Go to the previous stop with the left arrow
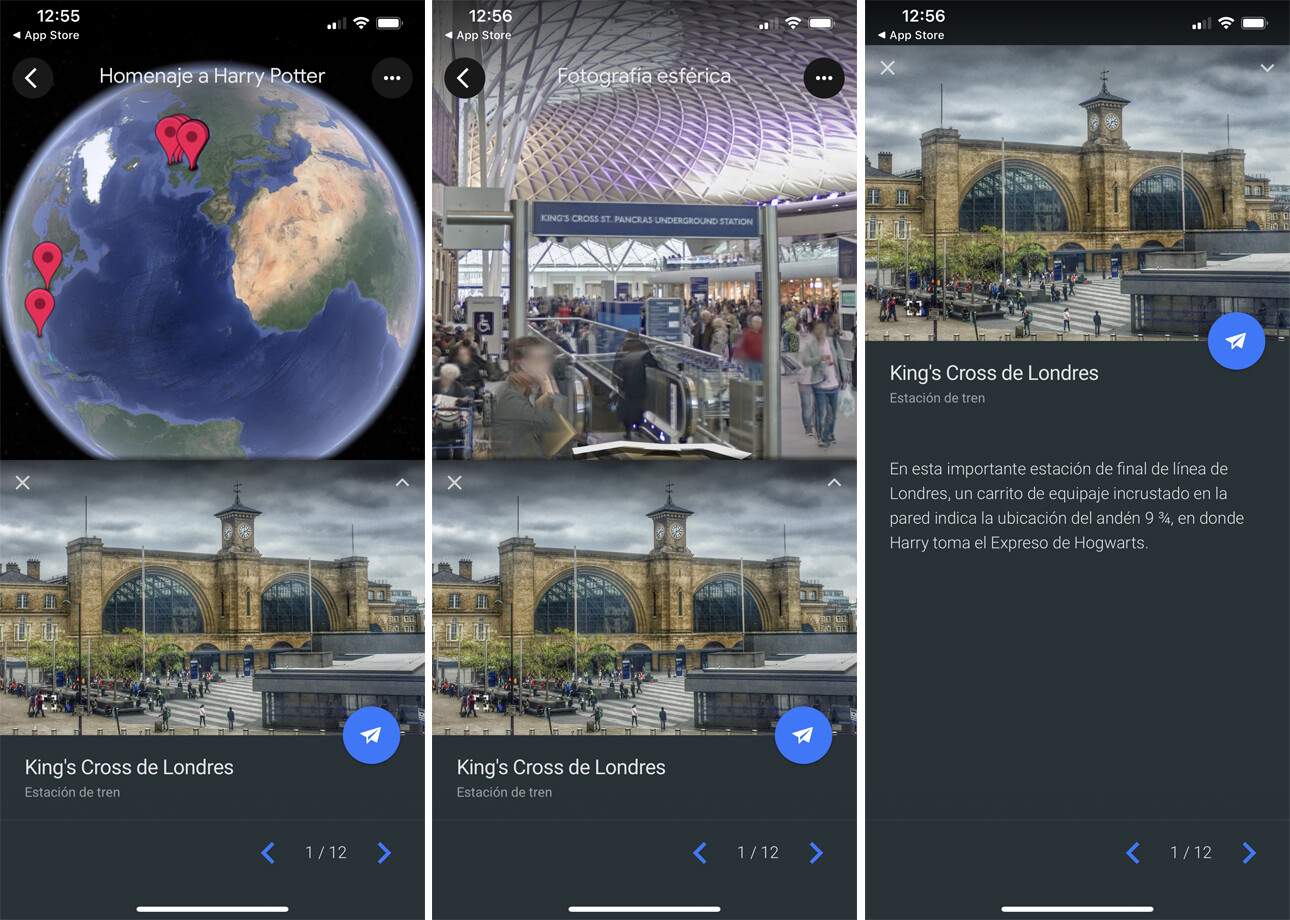Image resolution: width=1290 pixels, height=920 pixels. (268, 853)
